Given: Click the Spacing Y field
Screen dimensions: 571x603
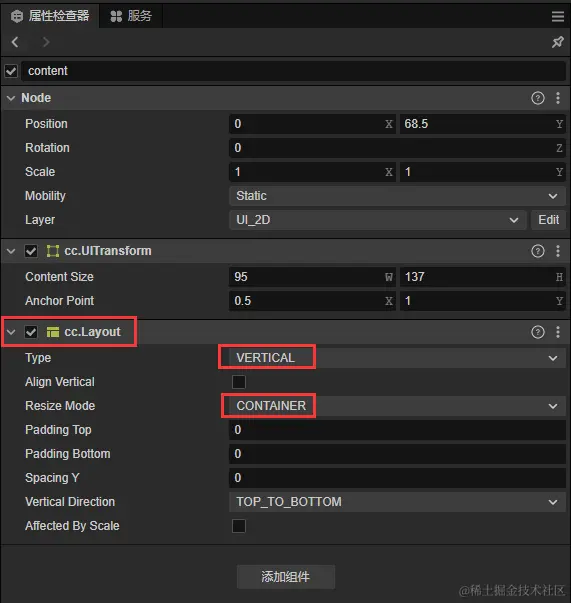Looking at the screenshot, I should [397, 478].
